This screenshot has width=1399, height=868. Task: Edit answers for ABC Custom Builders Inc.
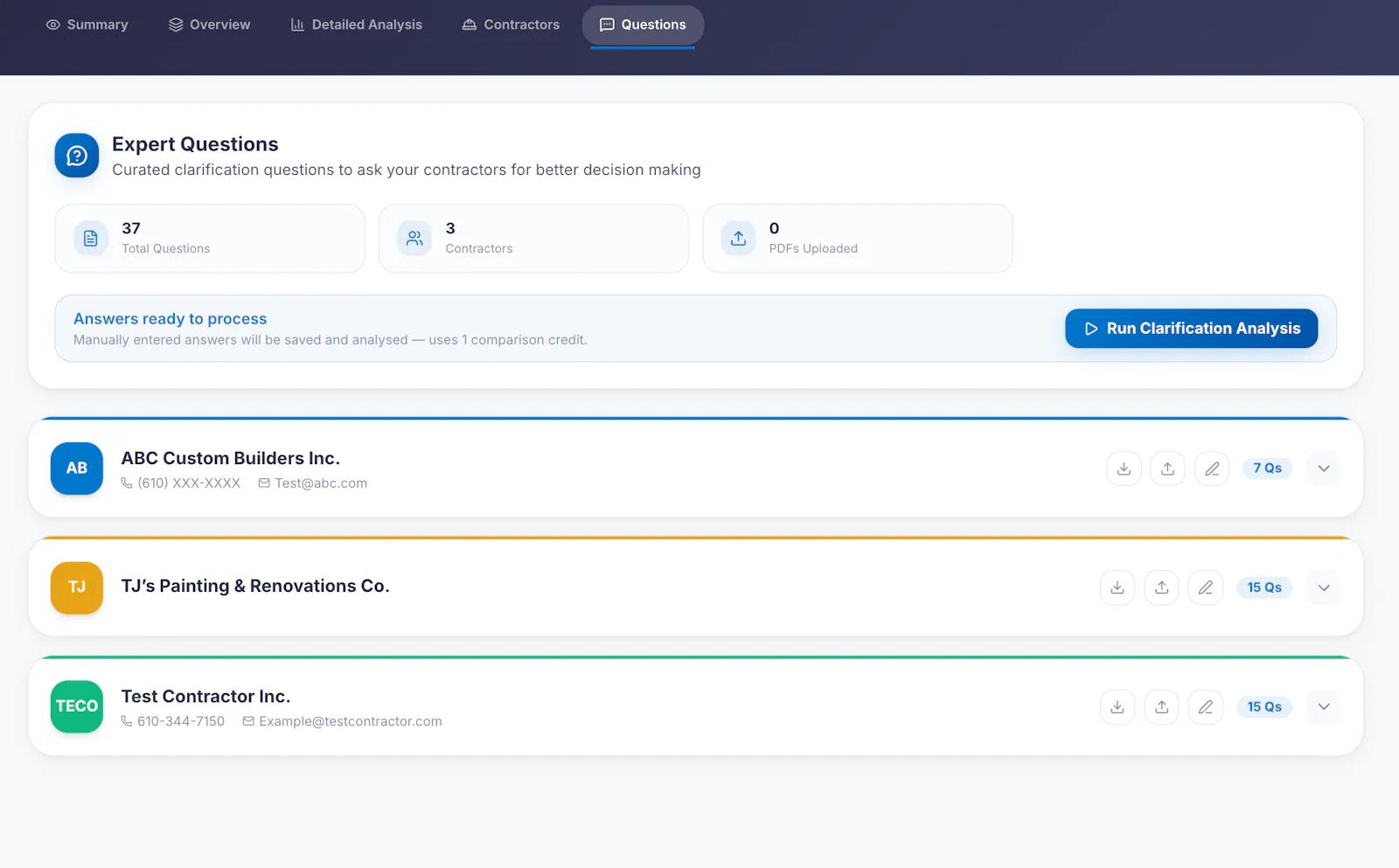tap(1212, 469)
